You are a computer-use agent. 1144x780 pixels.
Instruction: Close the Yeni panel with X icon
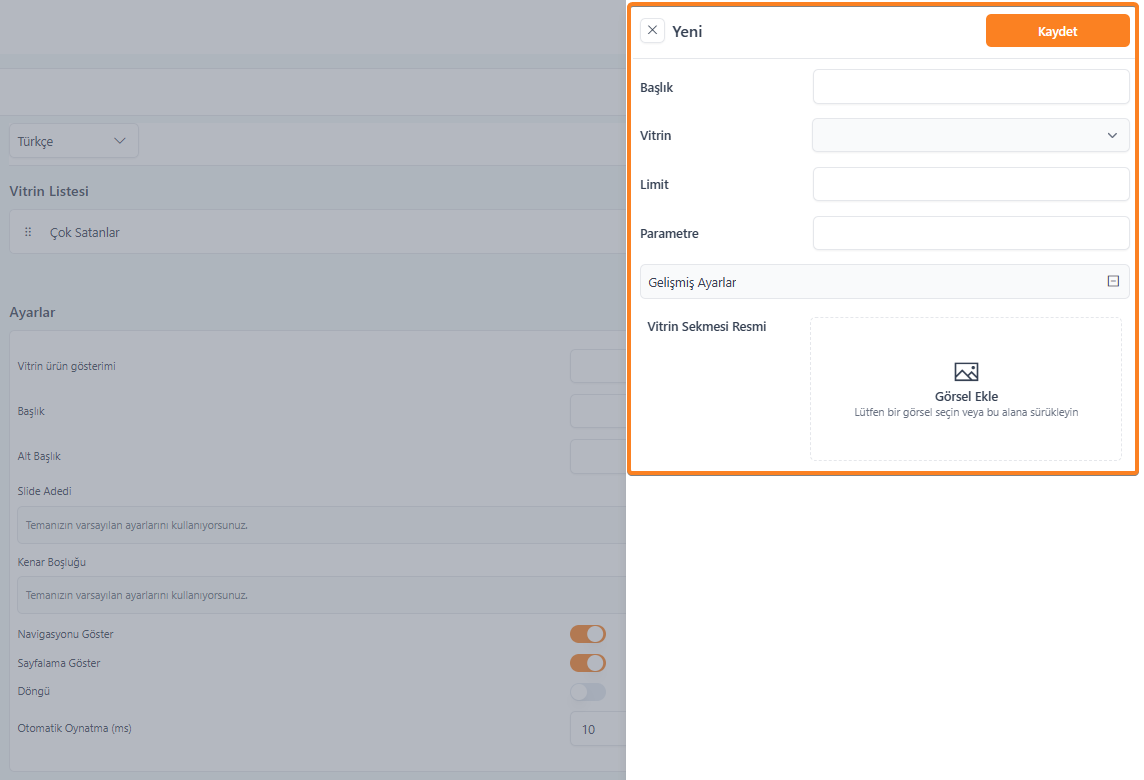tap(652, 31)
